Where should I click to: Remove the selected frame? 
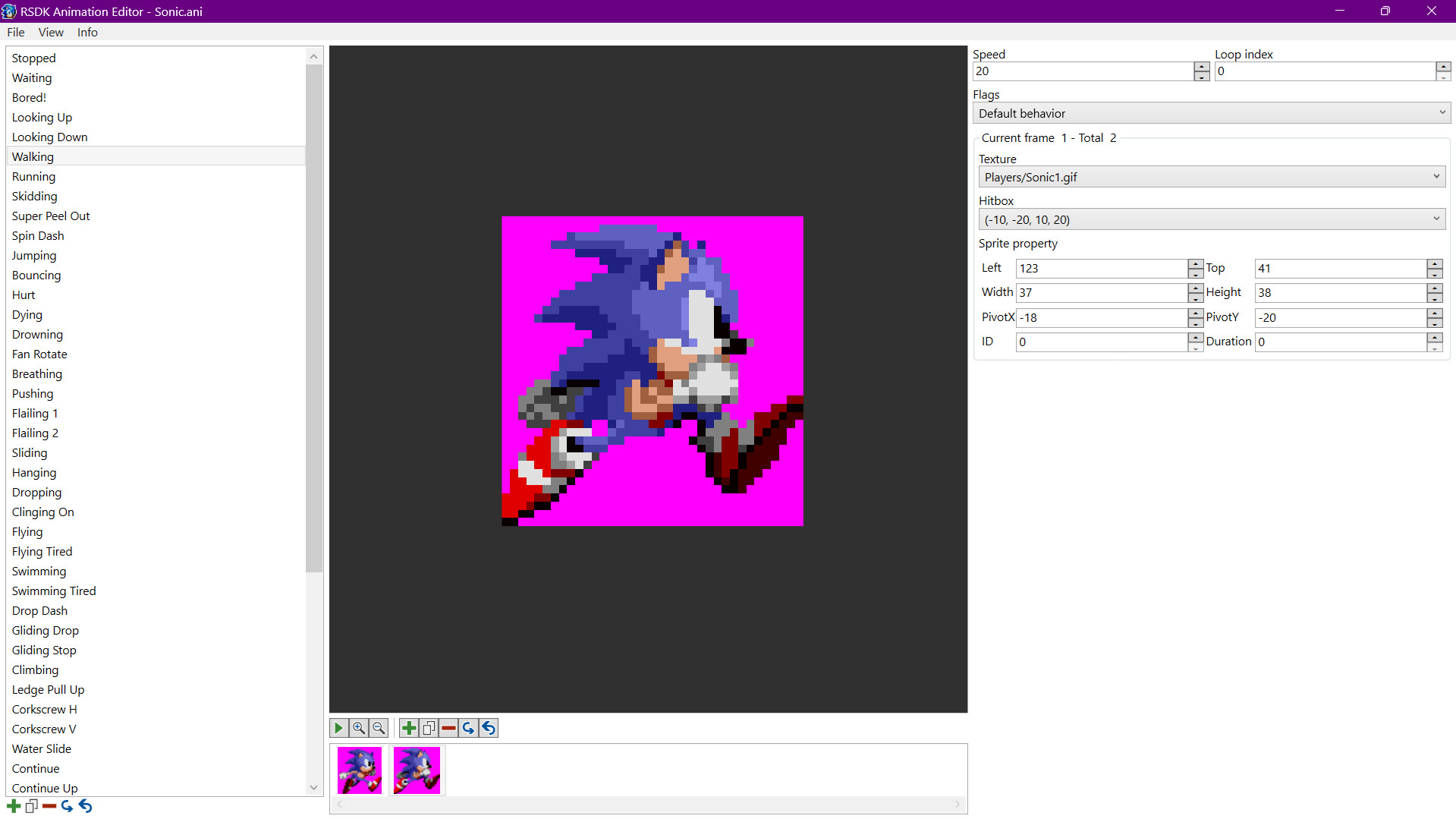pos(448,727)
